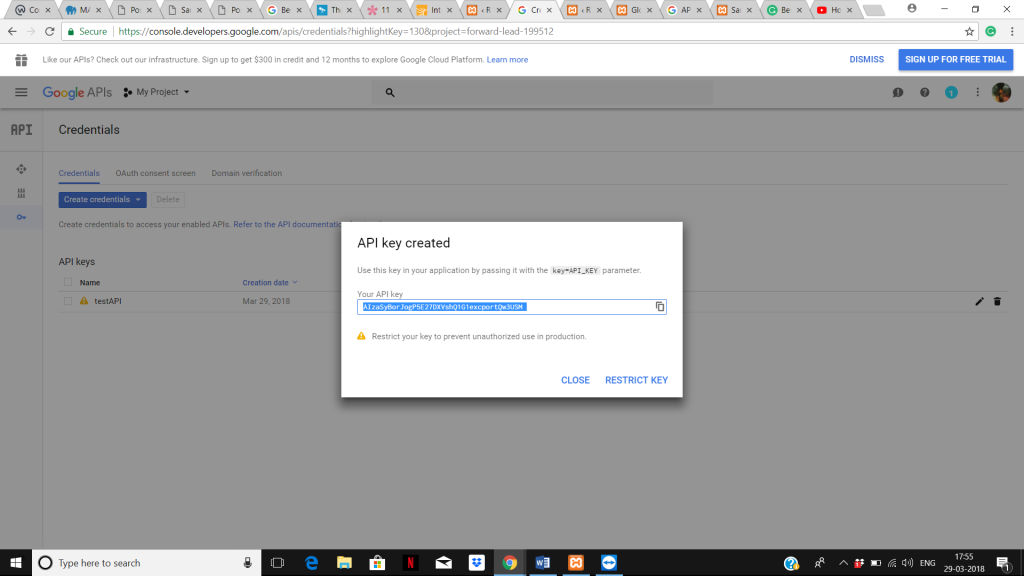Click CLOSE in the API key dialog
This screenshot has width=1024, height=576.
pos(575,380)
